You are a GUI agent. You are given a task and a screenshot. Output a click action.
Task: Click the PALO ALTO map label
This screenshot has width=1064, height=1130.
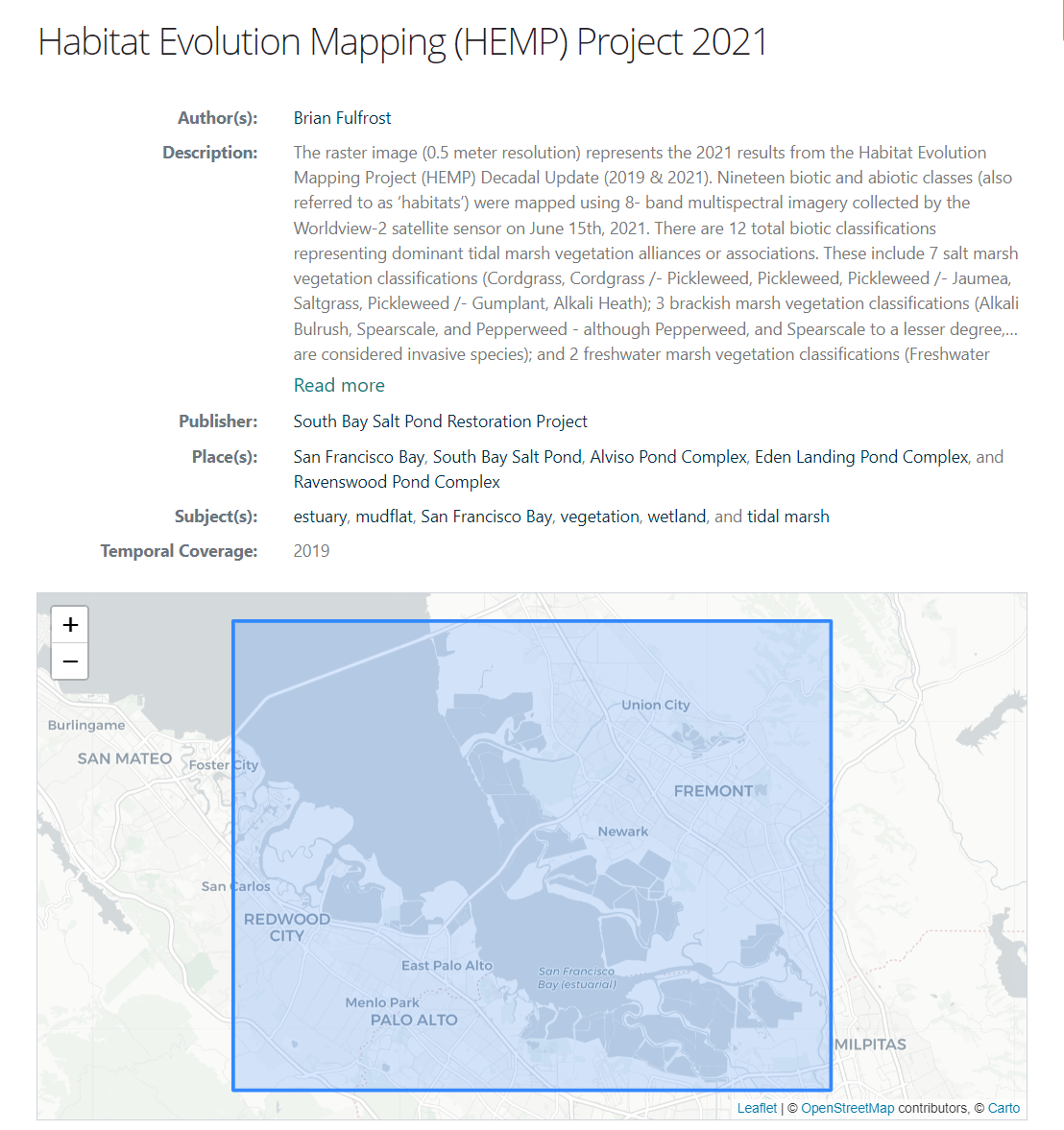tap(414, 1021)
